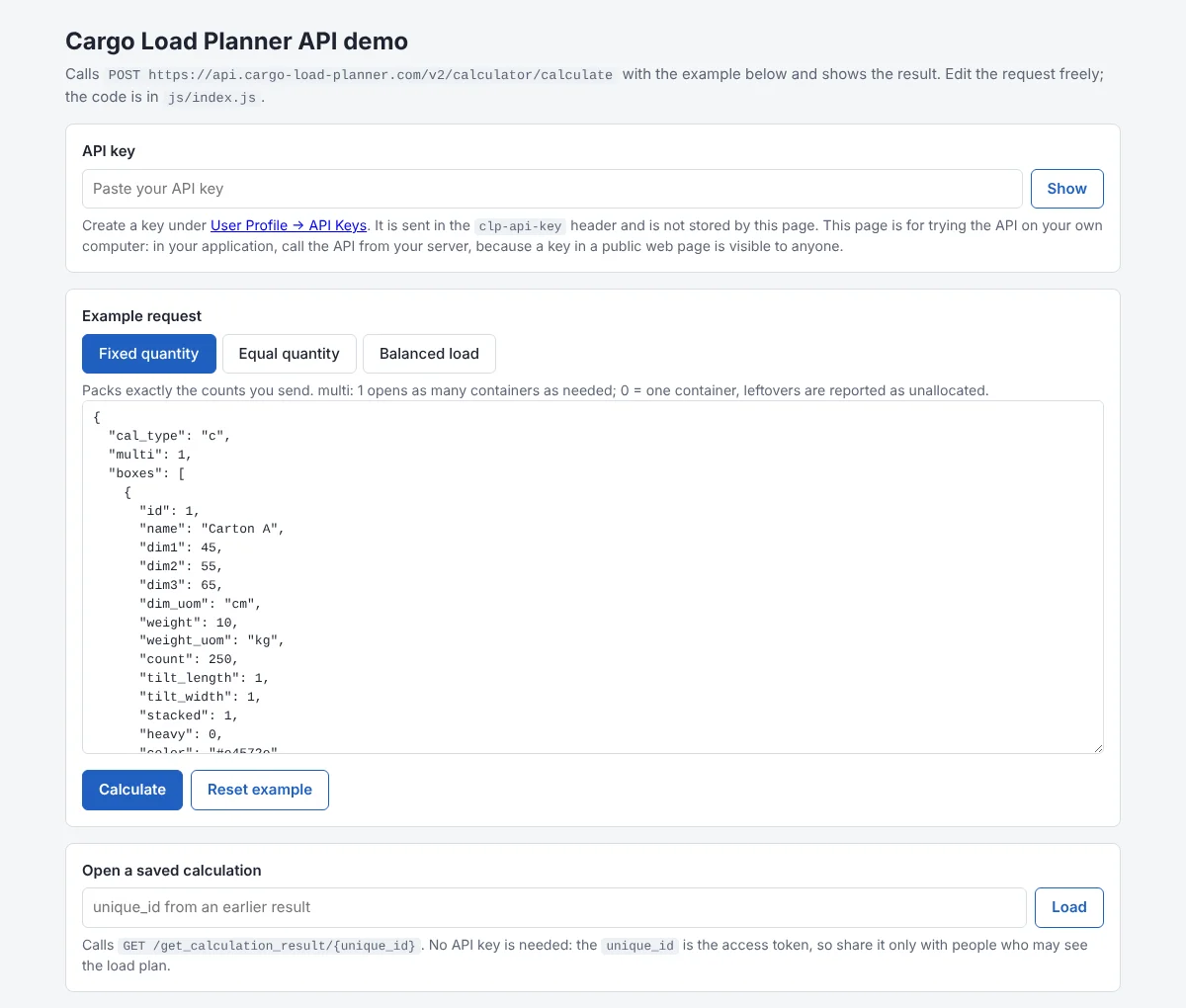This screenshot has width=1186, height=1008.
Task: Click the Paste your API key field
Action: click(x=551, y=189)
